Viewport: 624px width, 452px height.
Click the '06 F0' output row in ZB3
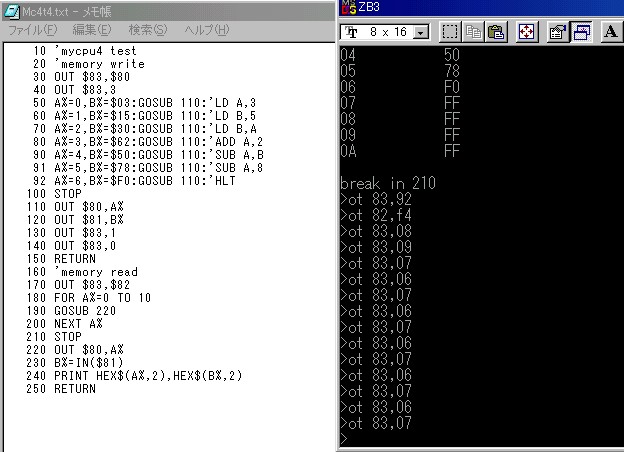click(x=400, y=87)
